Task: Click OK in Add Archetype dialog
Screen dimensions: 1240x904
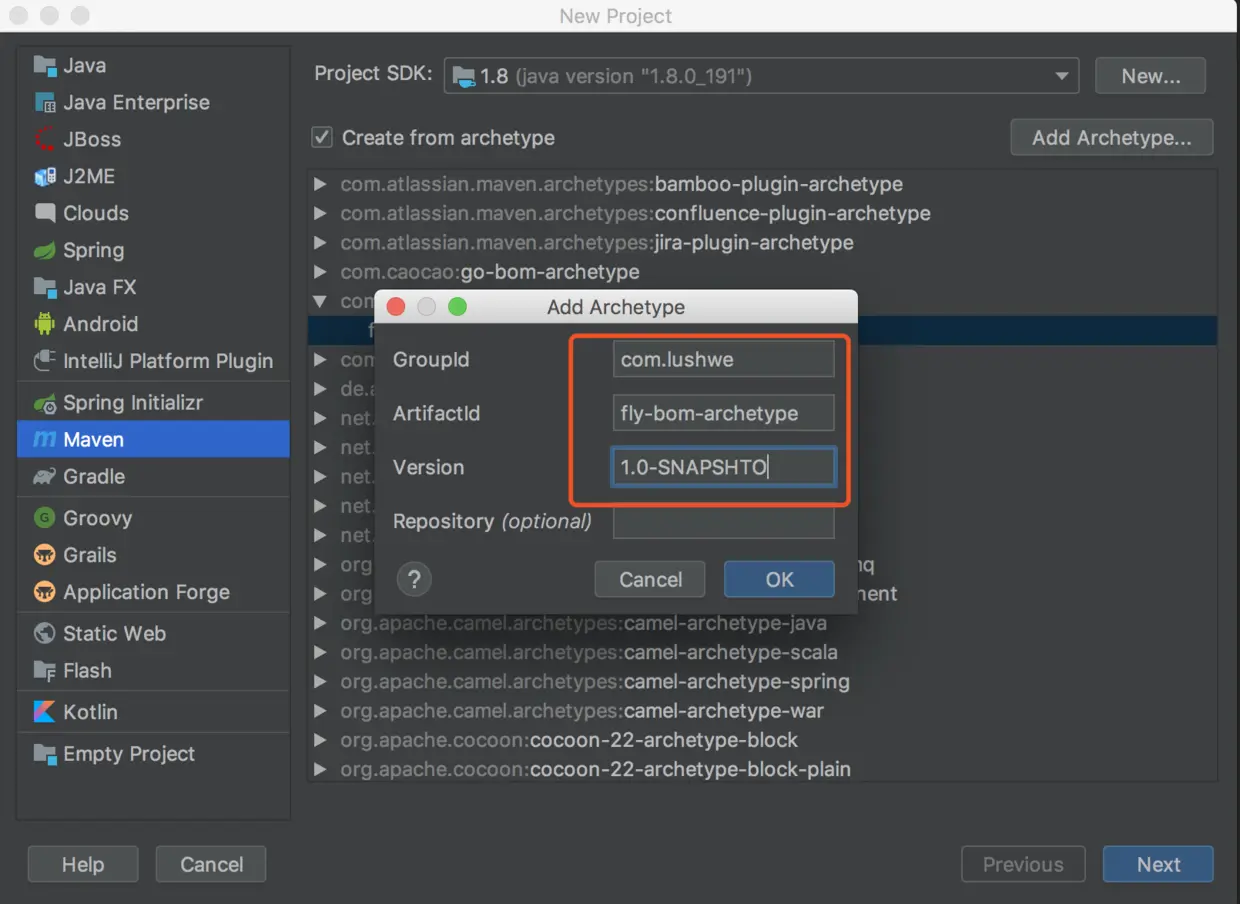Action: pos(779,579)
